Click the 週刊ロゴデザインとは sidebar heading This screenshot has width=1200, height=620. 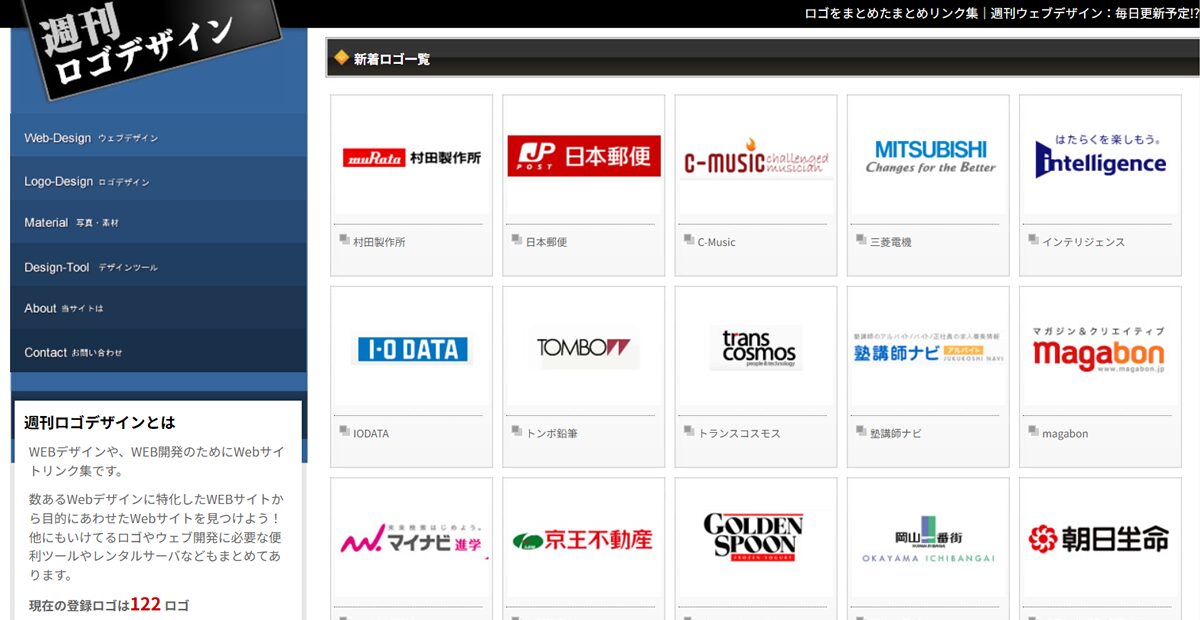coord(100,423)
